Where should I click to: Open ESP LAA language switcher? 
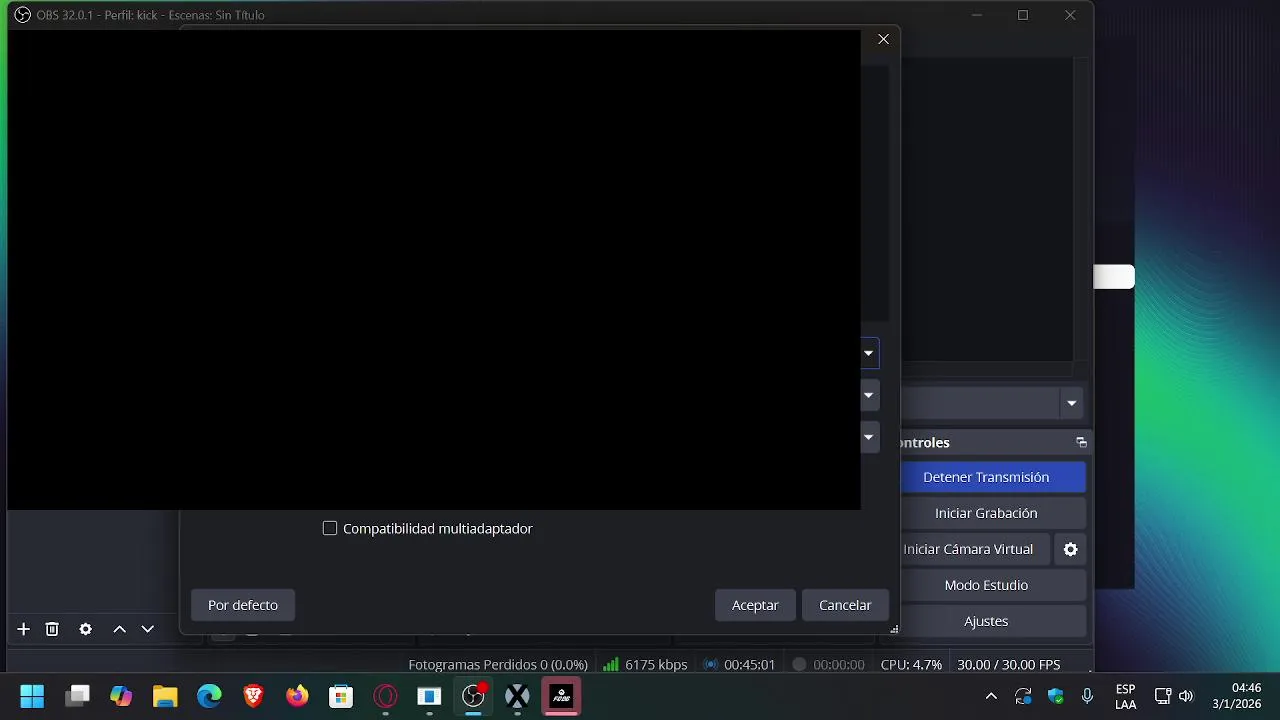click(x=1125, y=696)
